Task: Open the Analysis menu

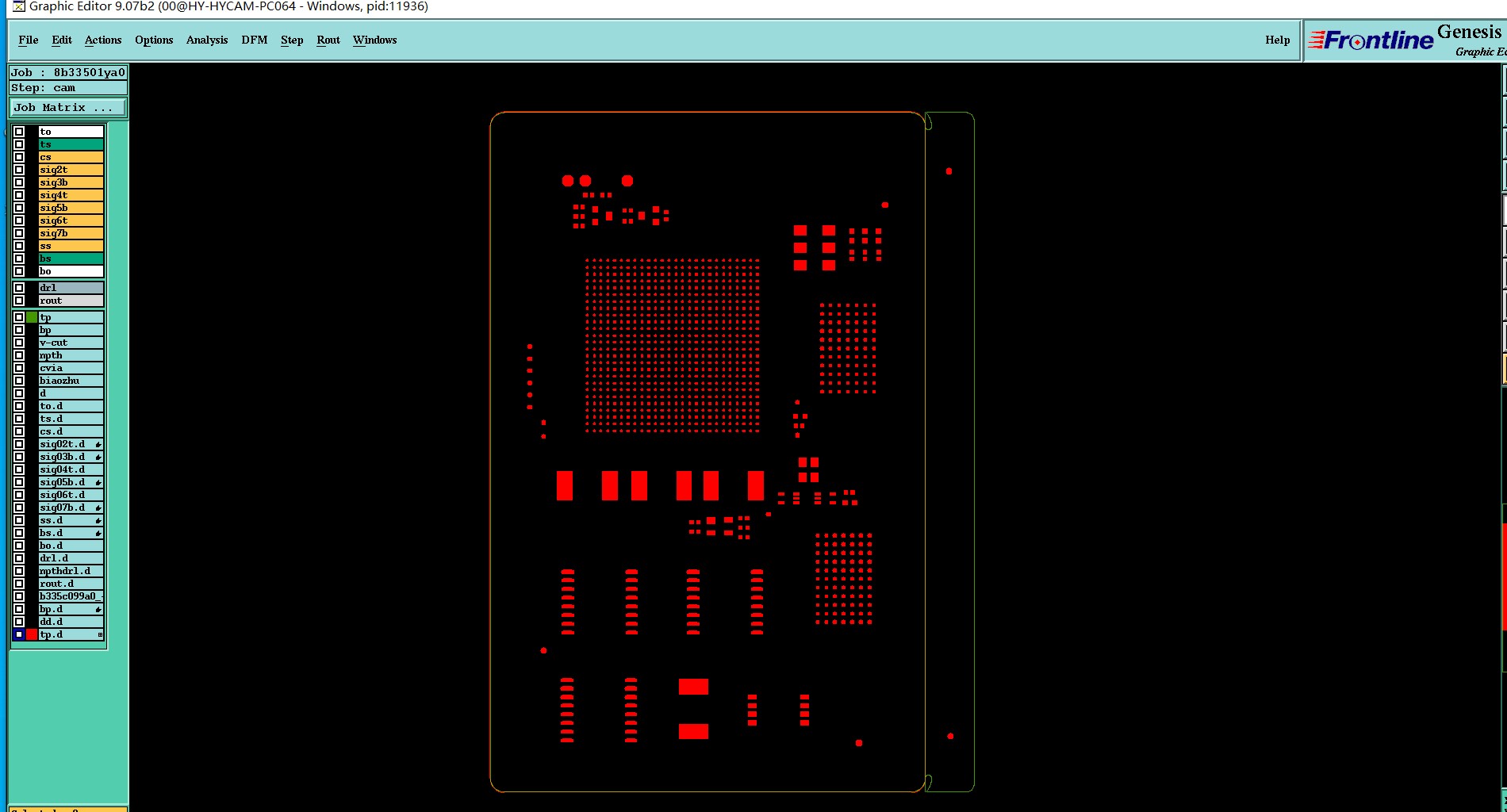Action: pos(207,40)
